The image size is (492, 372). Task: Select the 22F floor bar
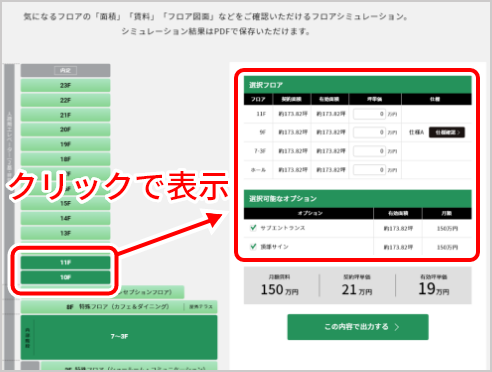tap(65, 100)
